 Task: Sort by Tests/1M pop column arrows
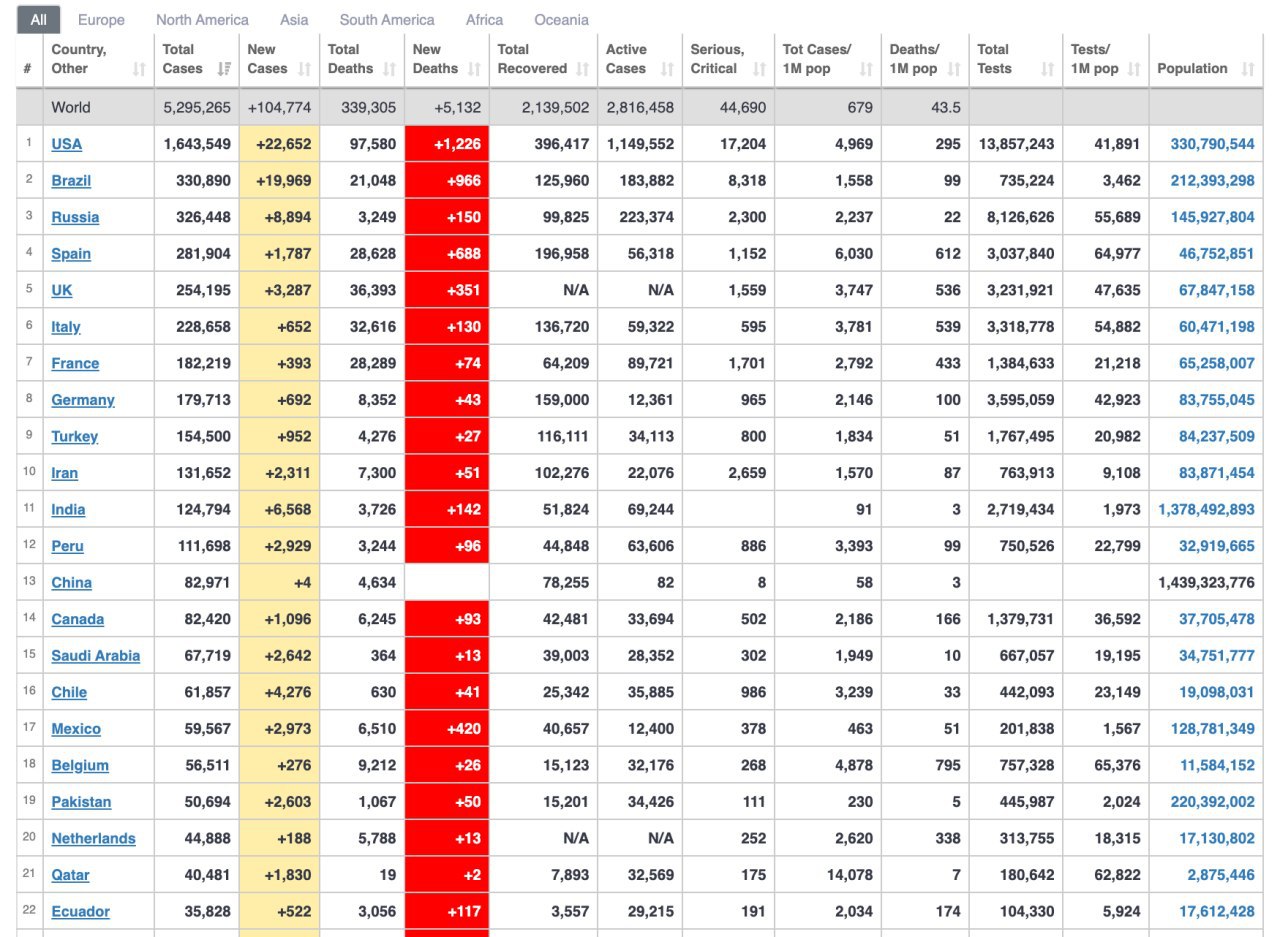tap(1134, 69)
